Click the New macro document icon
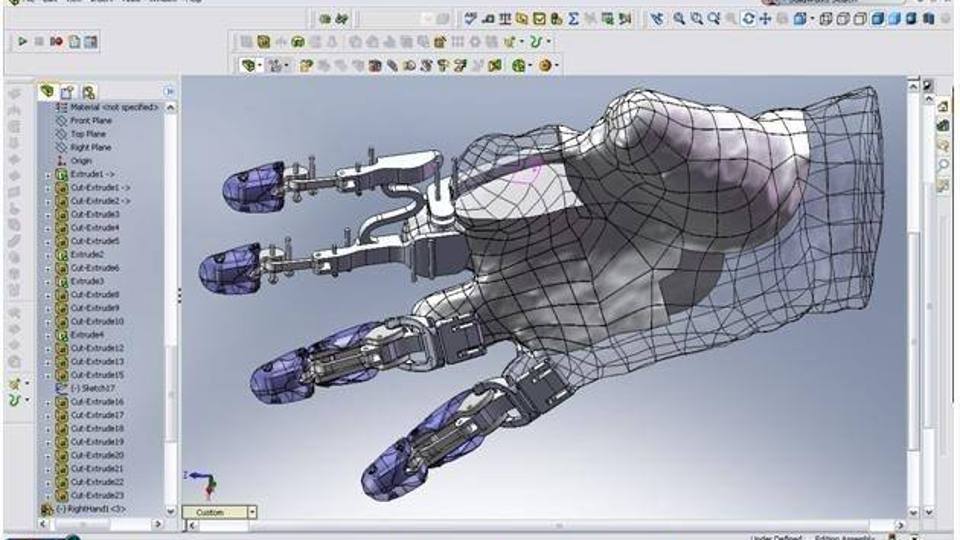This screenshot has height=540, width=960. click(74, 42)
